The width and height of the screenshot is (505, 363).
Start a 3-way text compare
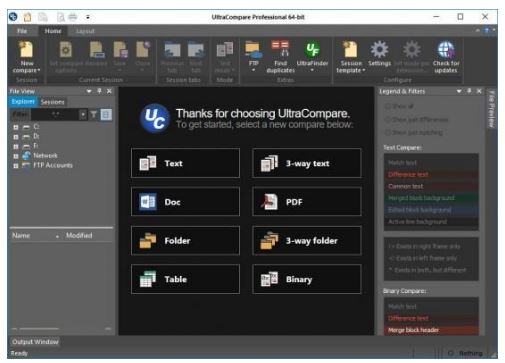307,163
